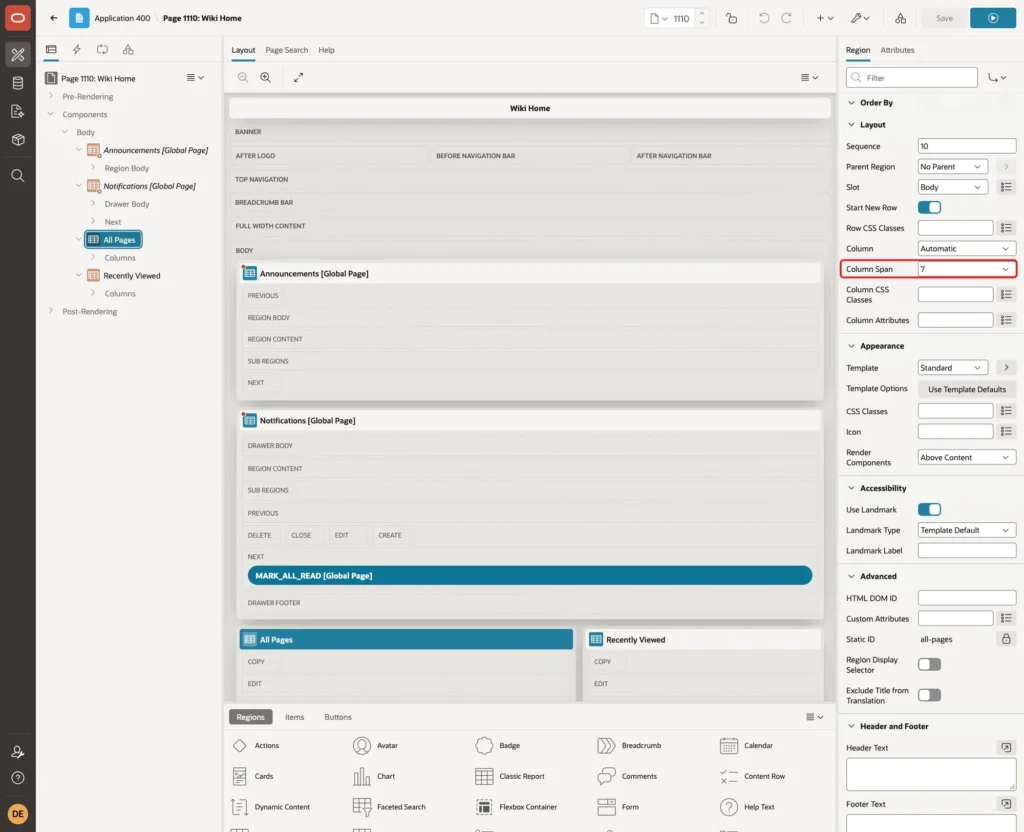The width and height of the screenshot is (1024, 832).
Task: Toggle the Start New Row switch
Action: point(929,208)
